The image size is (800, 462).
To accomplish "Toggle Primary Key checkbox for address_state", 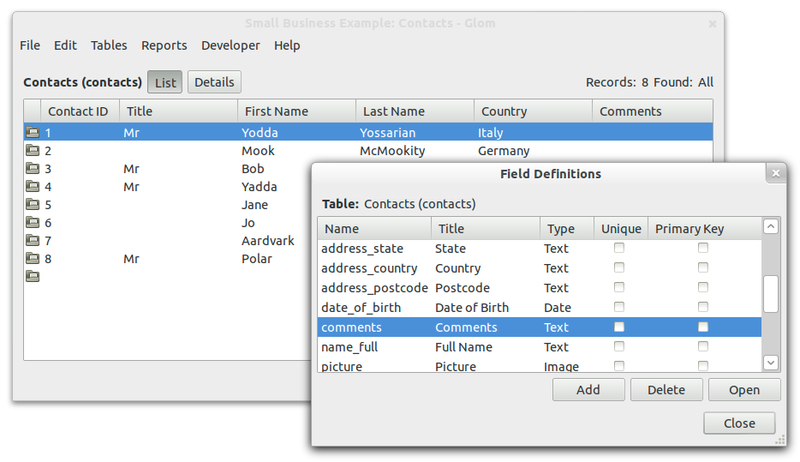I will tap(703, 248).
